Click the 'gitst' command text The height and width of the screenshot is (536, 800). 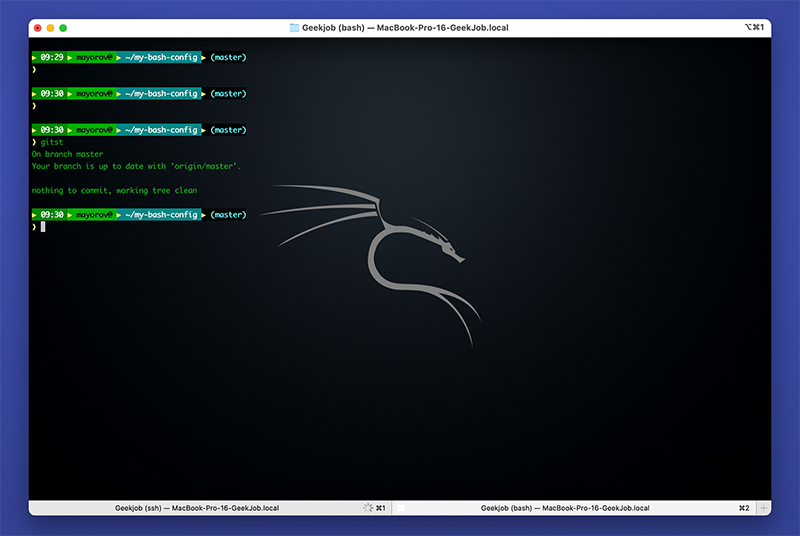52,142
